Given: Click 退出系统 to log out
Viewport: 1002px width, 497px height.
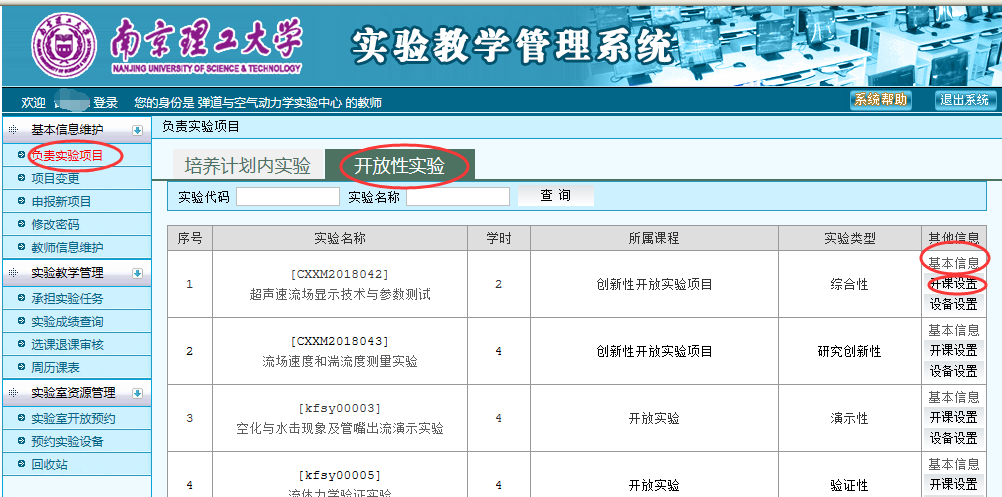Looking at the screenshot, I should (964, 100).
